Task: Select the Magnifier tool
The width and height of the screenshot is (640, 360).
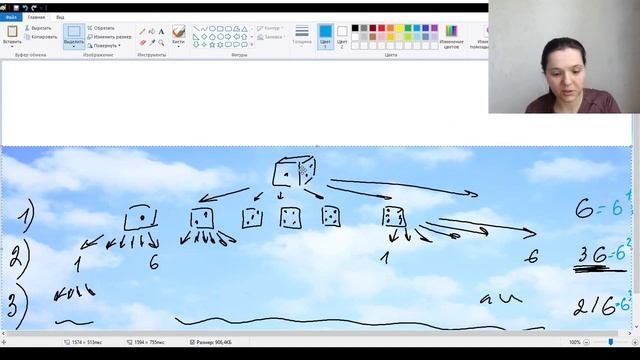Action: (x=162, y=42)
